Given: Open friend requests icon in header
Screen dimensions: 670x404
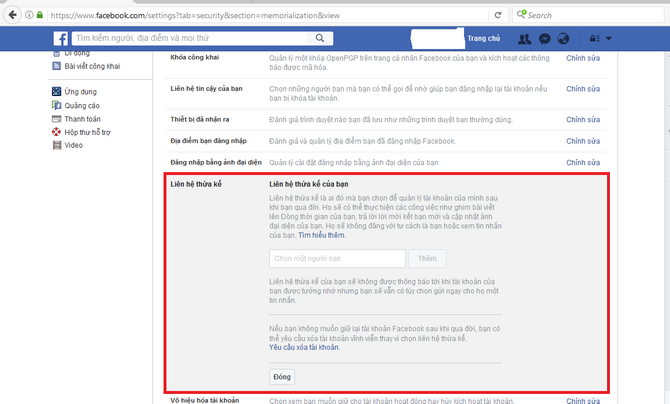Looking at the screenshot, I should pos(525,39).
